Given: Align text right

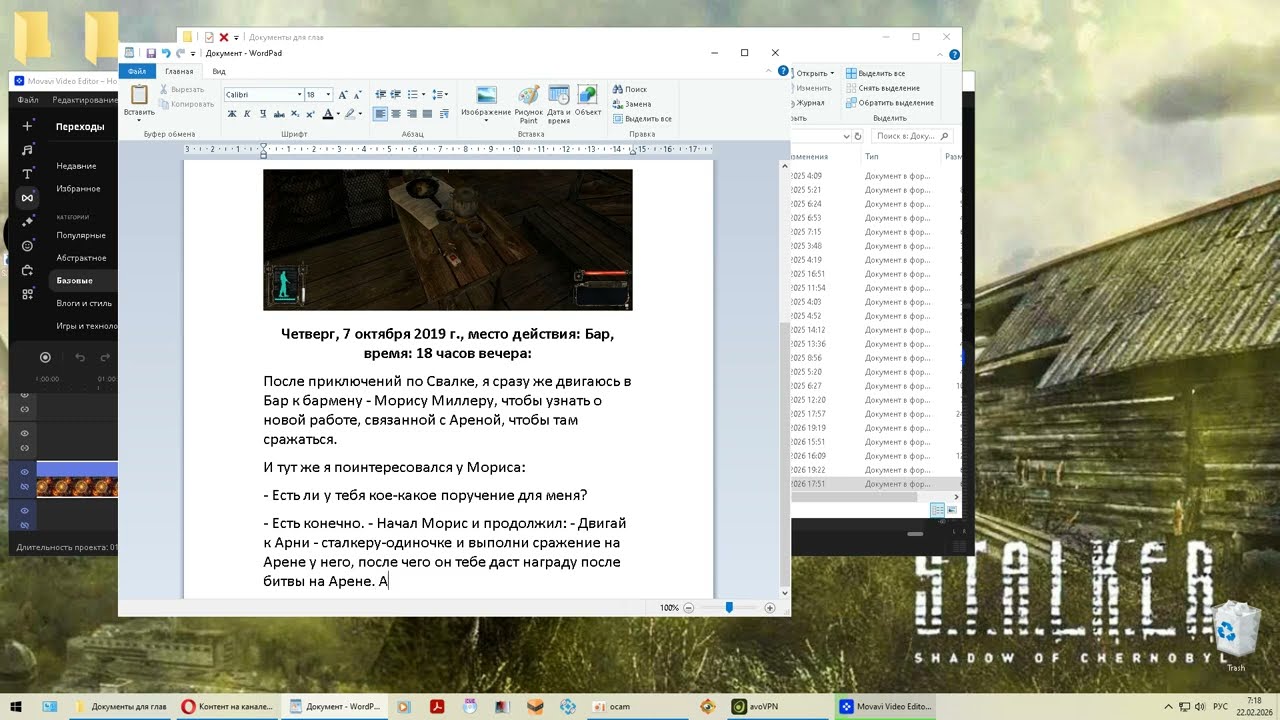Looking at the screenshot, I should pyautogui.click(x=411, y=114).
